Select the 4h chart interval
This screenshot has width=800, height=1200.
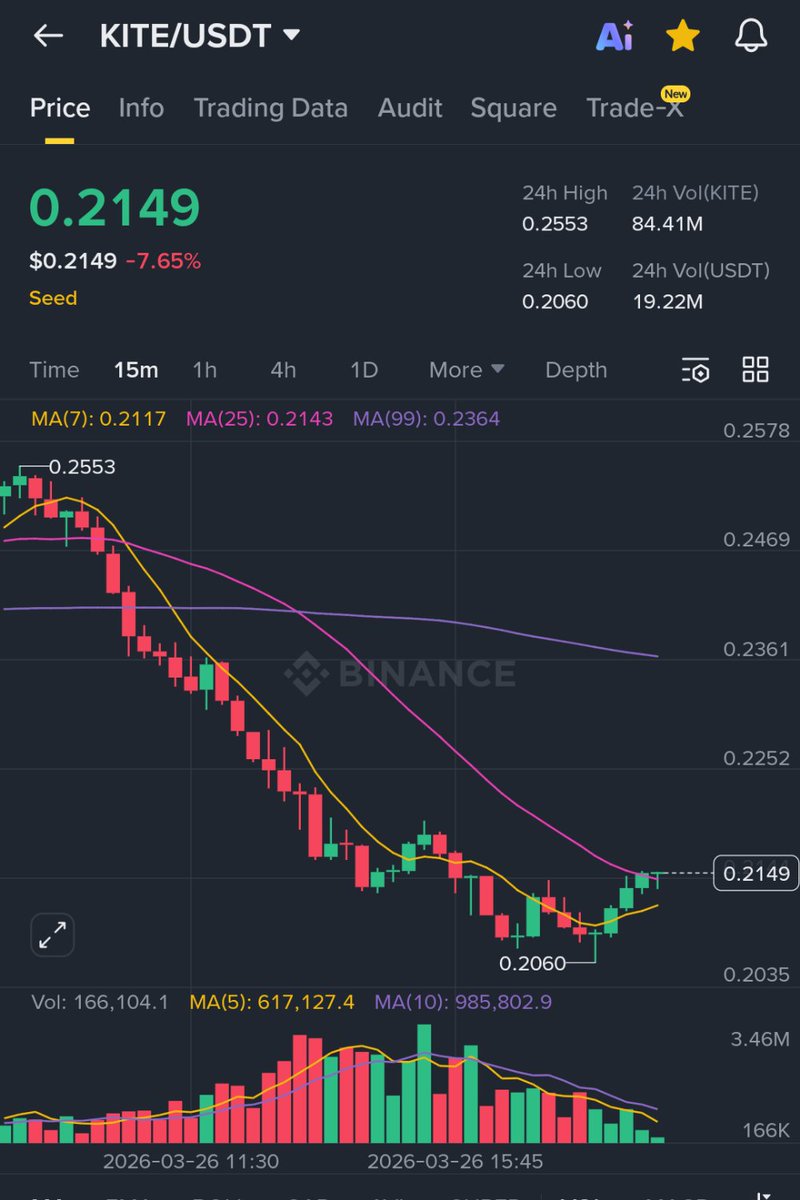pyautogui.click(x=283, y=370)
